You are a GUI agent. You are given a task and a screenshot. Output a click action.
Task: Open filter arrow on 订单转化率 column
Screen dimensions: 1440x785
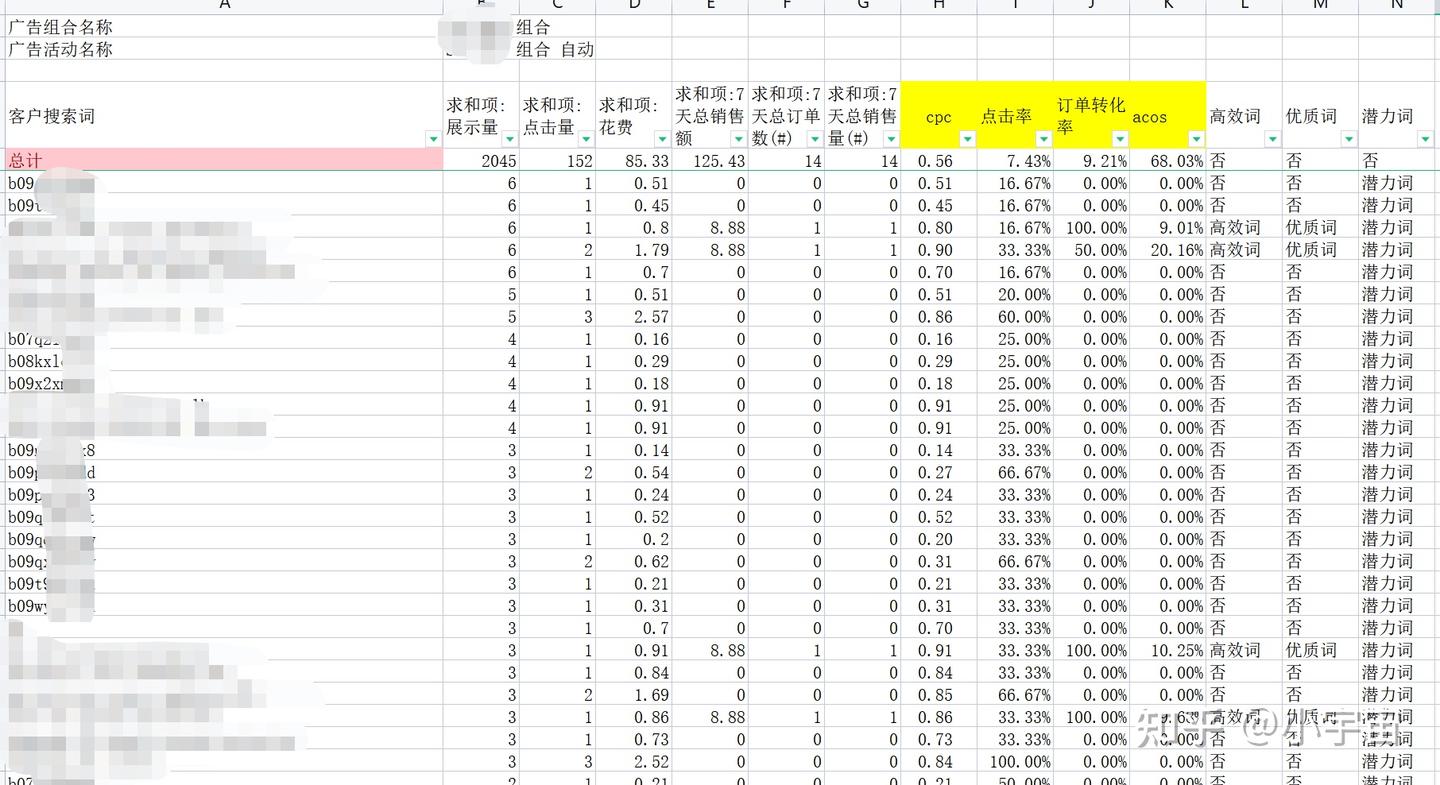(1120, 139)
